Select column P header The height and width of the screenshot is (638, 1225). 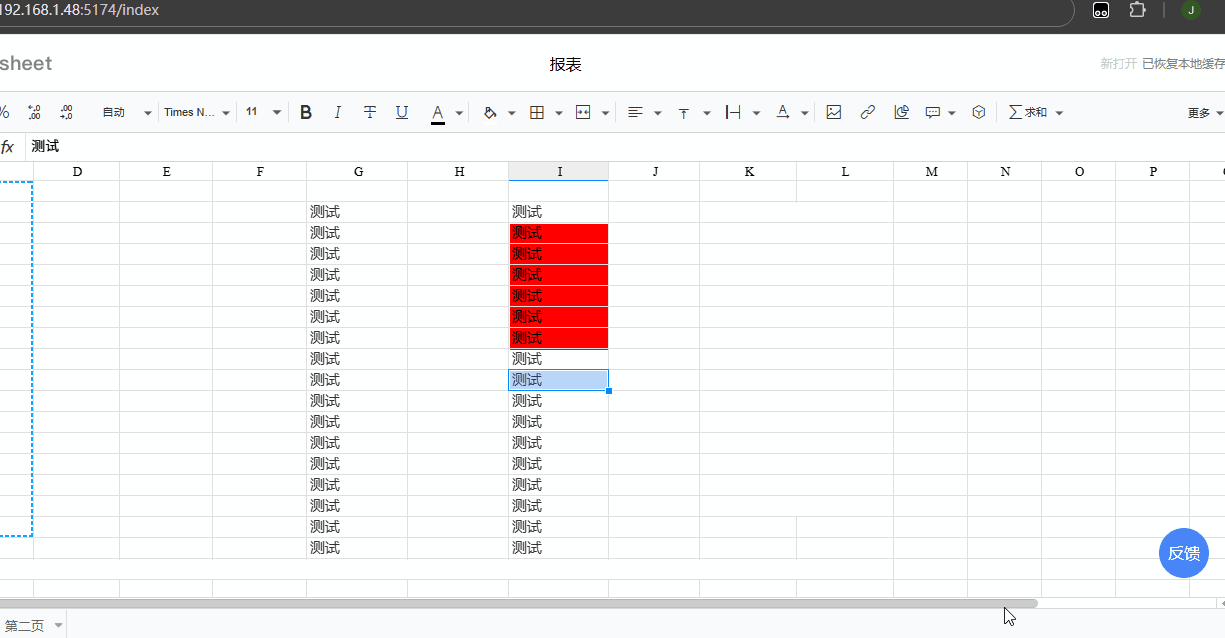pyautogui.click(x=1153, y=172)
